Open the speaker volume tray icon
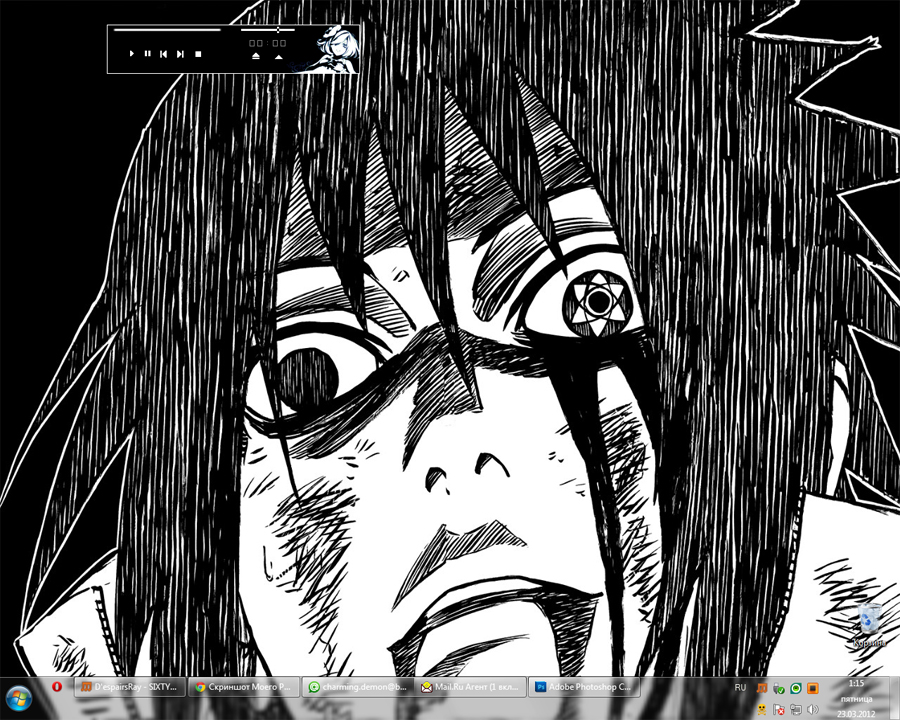The width and height of the screenshot is (900, 720). pyautogui.click(x=813, y=710)
